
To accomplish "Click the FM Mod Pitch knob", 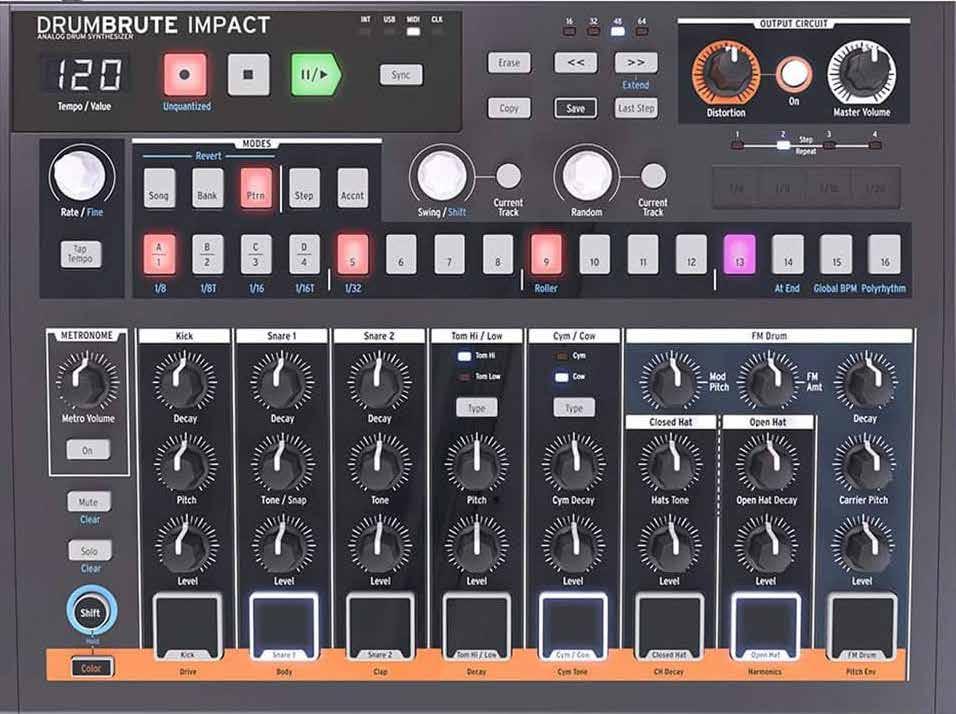I will tap(671, 382).
